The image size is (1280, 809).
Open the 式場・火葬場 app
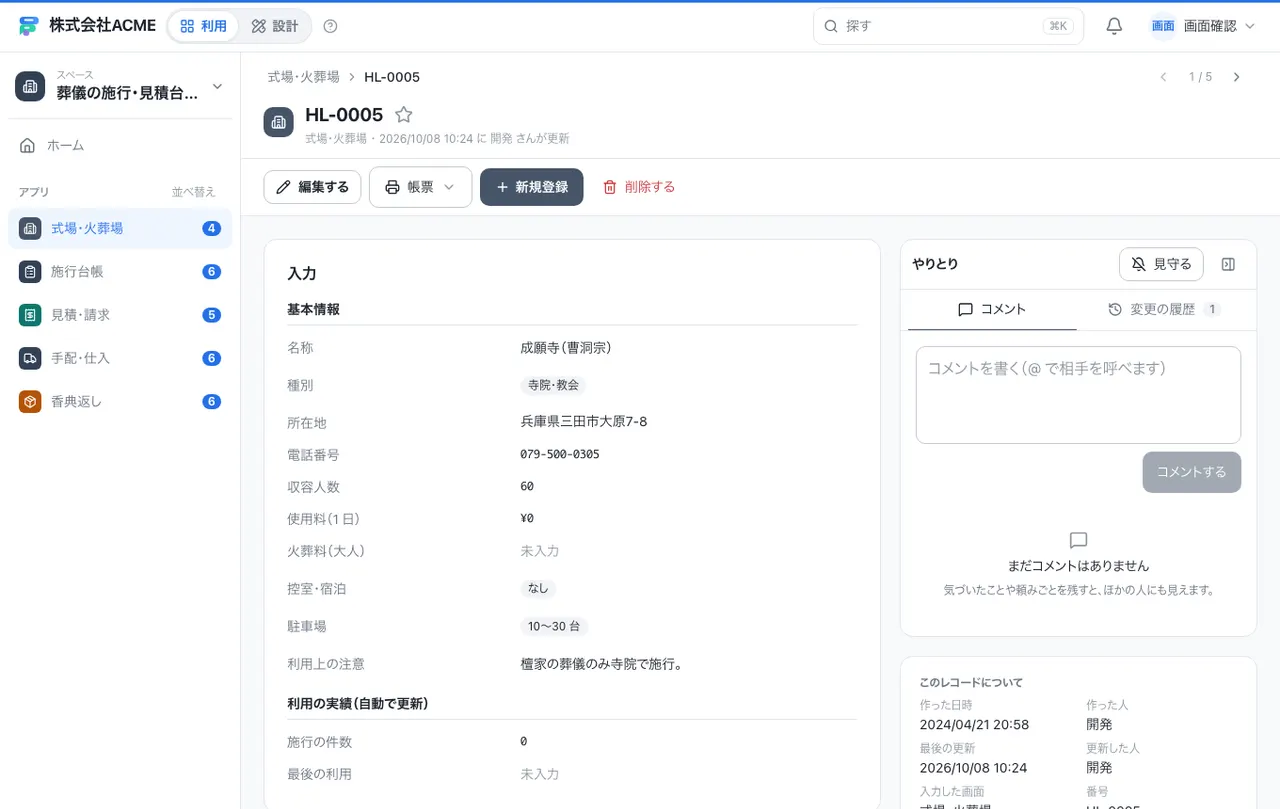click(120, 228)
